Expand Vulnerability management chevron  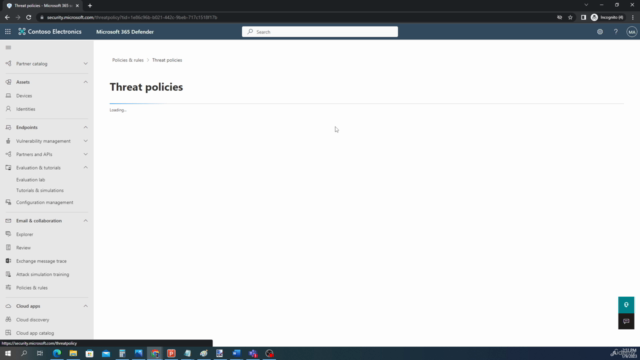(85, 141)
